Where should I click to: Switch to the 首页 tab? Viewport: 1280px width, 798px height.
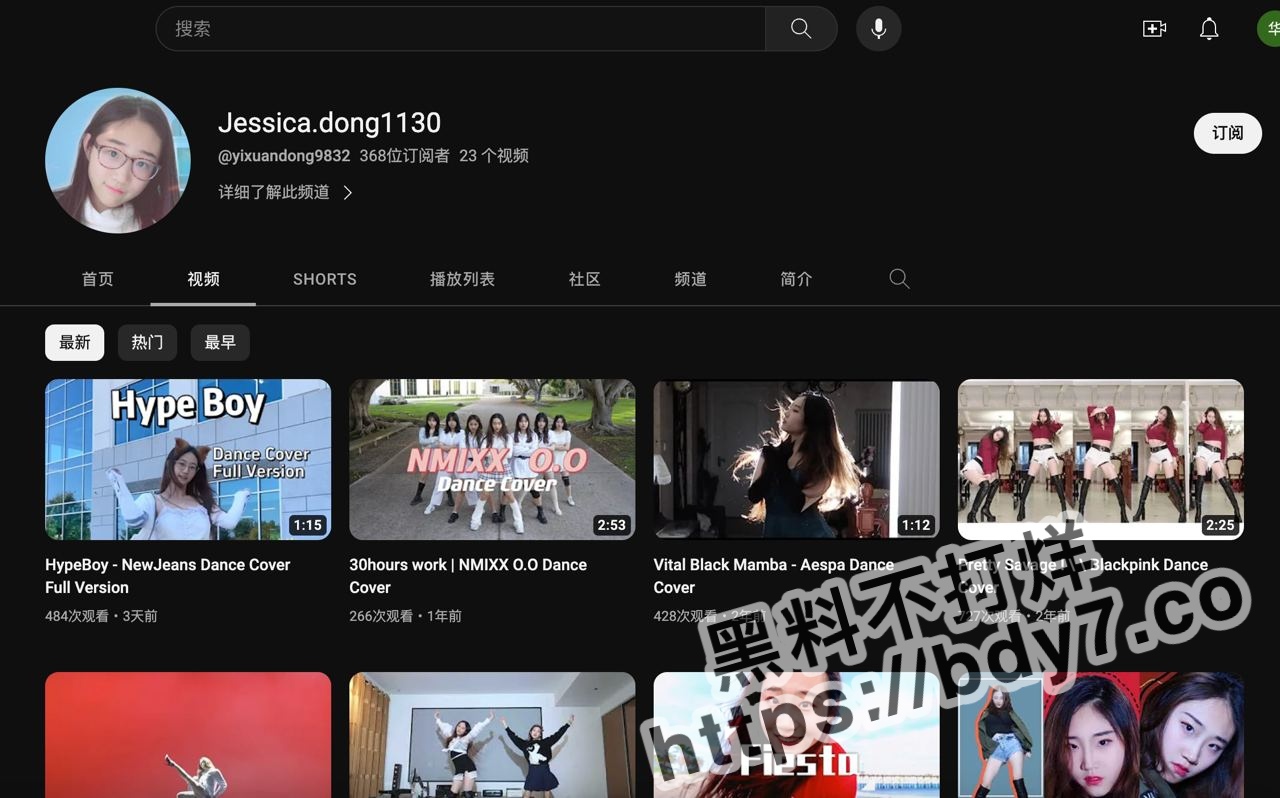pyautogui.click(x=98, y=279)
